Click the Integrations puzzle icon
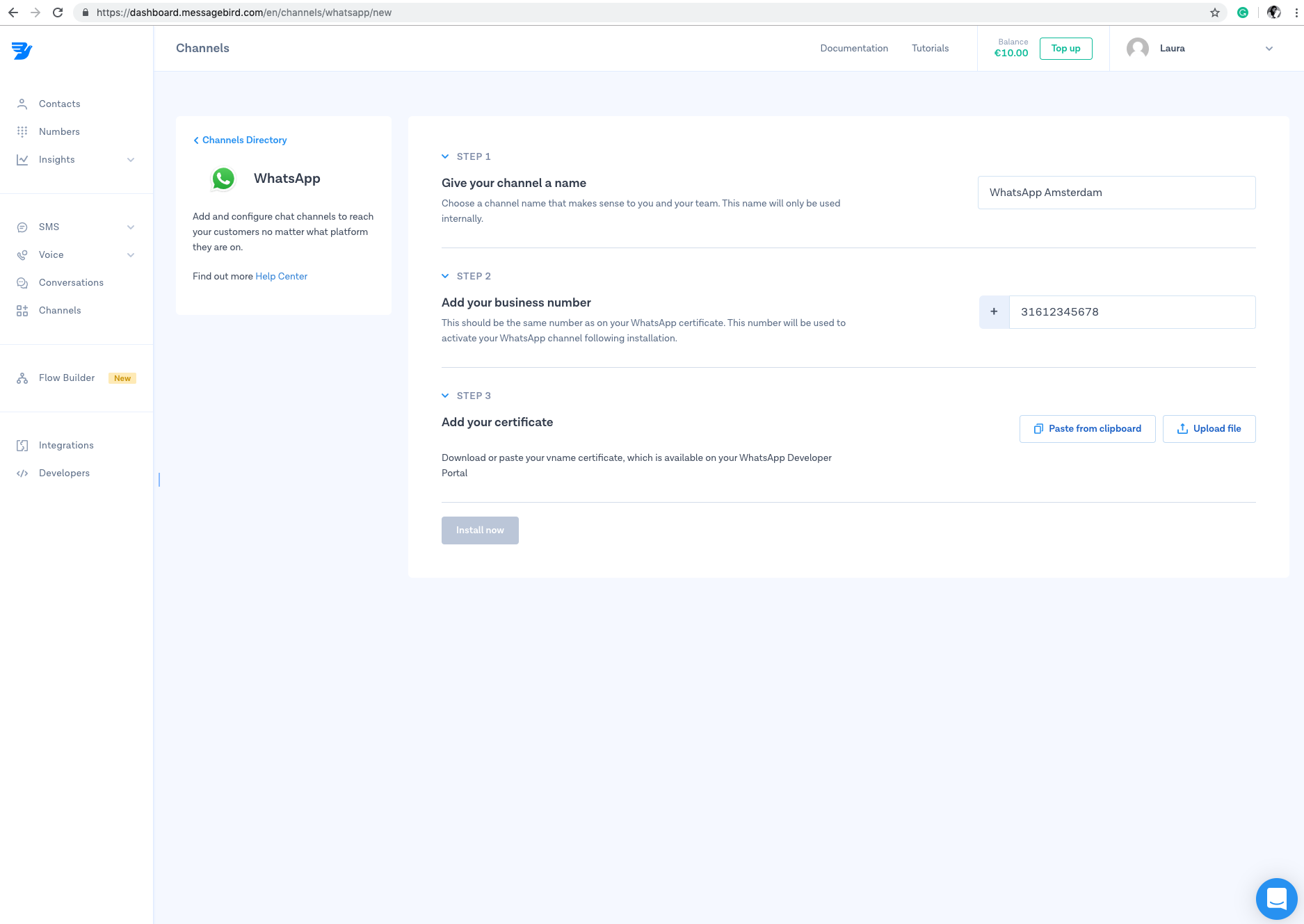This screenshot has width=1304, height=924. (x=22, y=445)
